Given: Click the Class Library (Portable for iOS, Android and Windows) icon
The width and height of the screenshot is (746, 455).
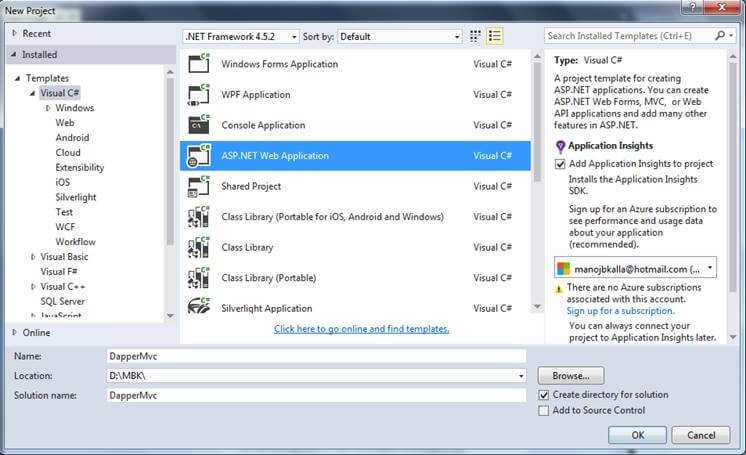Looking at the screenshot, I should 199,217.
